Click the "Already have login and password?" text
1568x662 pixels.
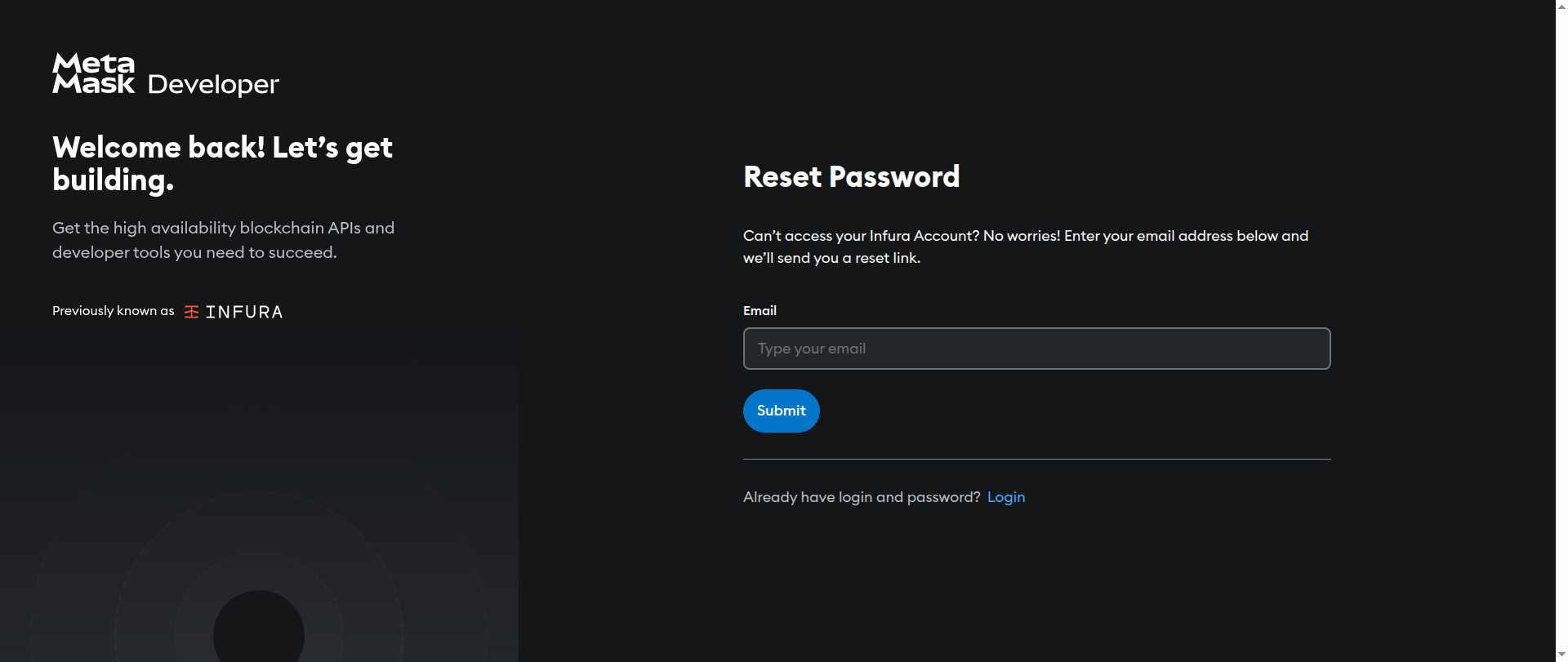click(861, 497)
